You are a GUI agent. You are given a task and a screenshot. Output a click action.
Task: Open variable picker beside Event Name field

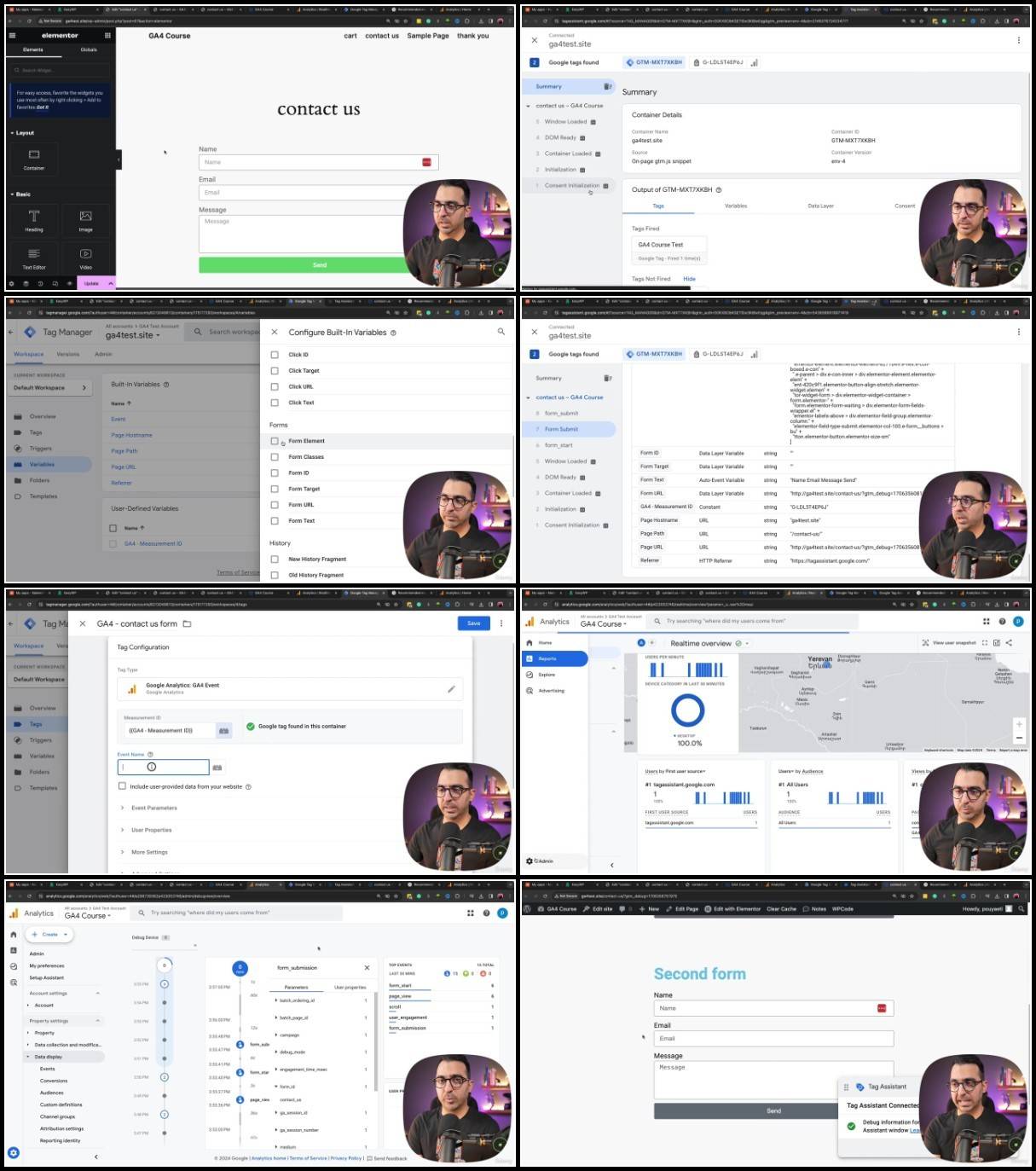pos(217,768)
